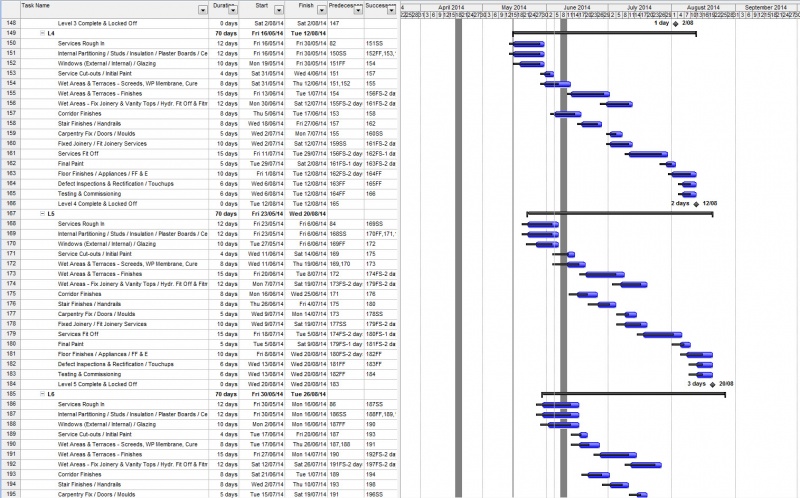The image size is (800, 498).
Task: Click the Gantt bar for task 191
Action: click(618, 455)
